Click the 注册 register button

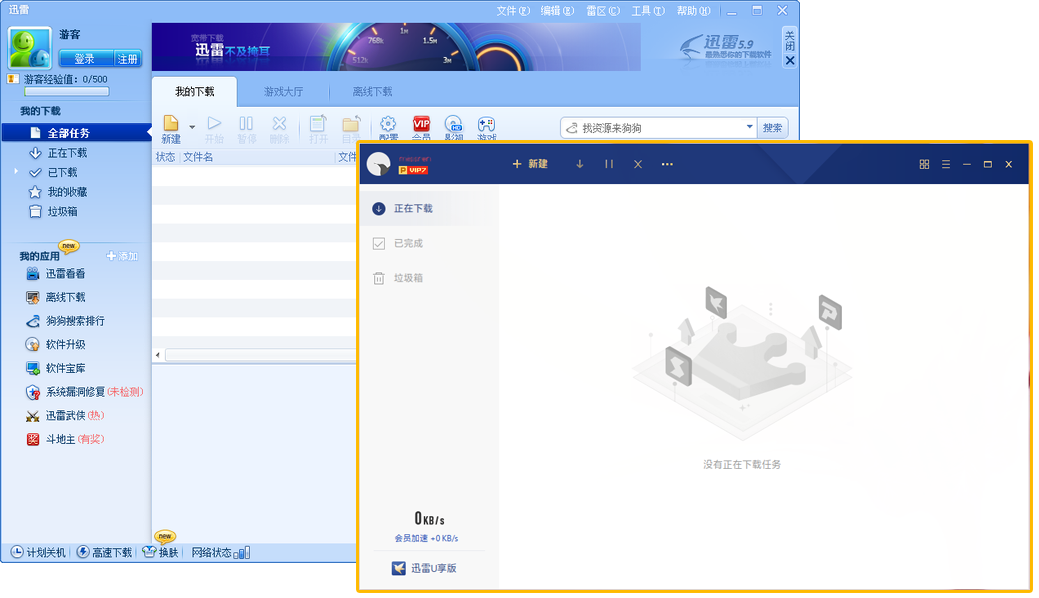click(x=127, y=59)
